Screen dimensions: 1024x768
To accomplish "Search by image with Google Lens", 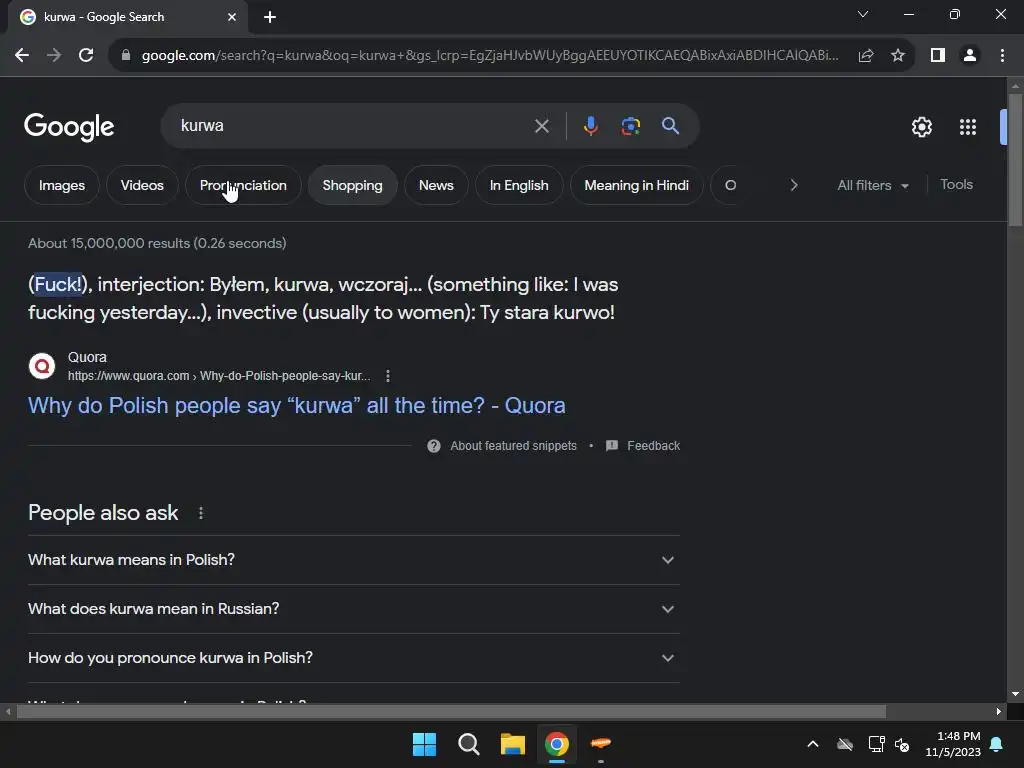I will click(x=630, y=126).
